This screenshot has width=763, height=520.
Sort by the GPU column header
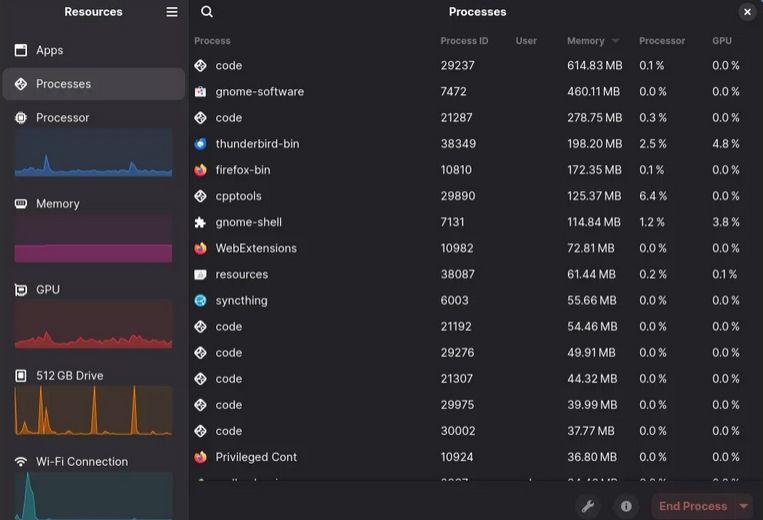pyautogui.click(x=722, y=41)
